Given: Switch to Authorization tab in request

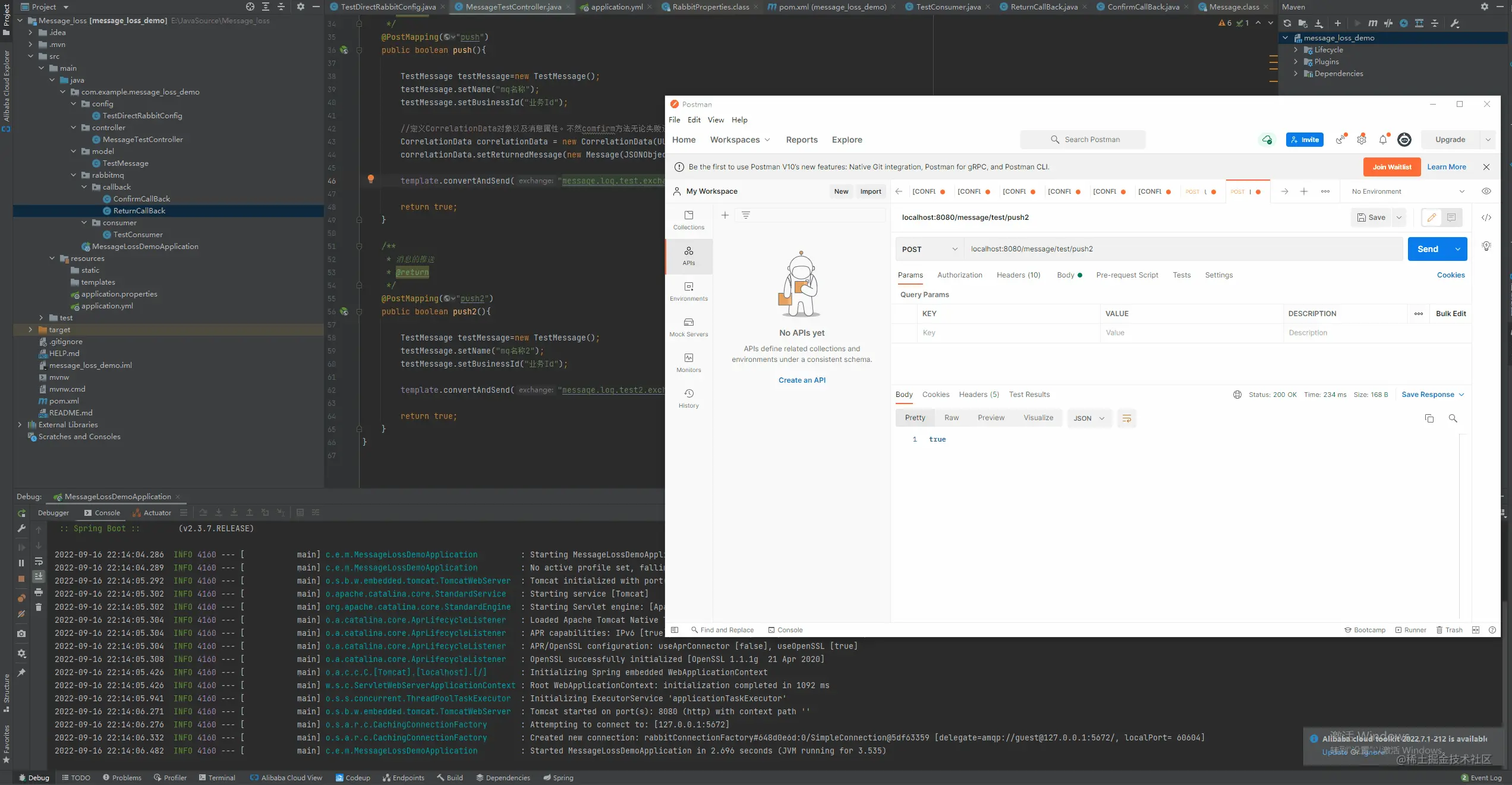Looking at the screenshot, I should [x=959, y=275].
